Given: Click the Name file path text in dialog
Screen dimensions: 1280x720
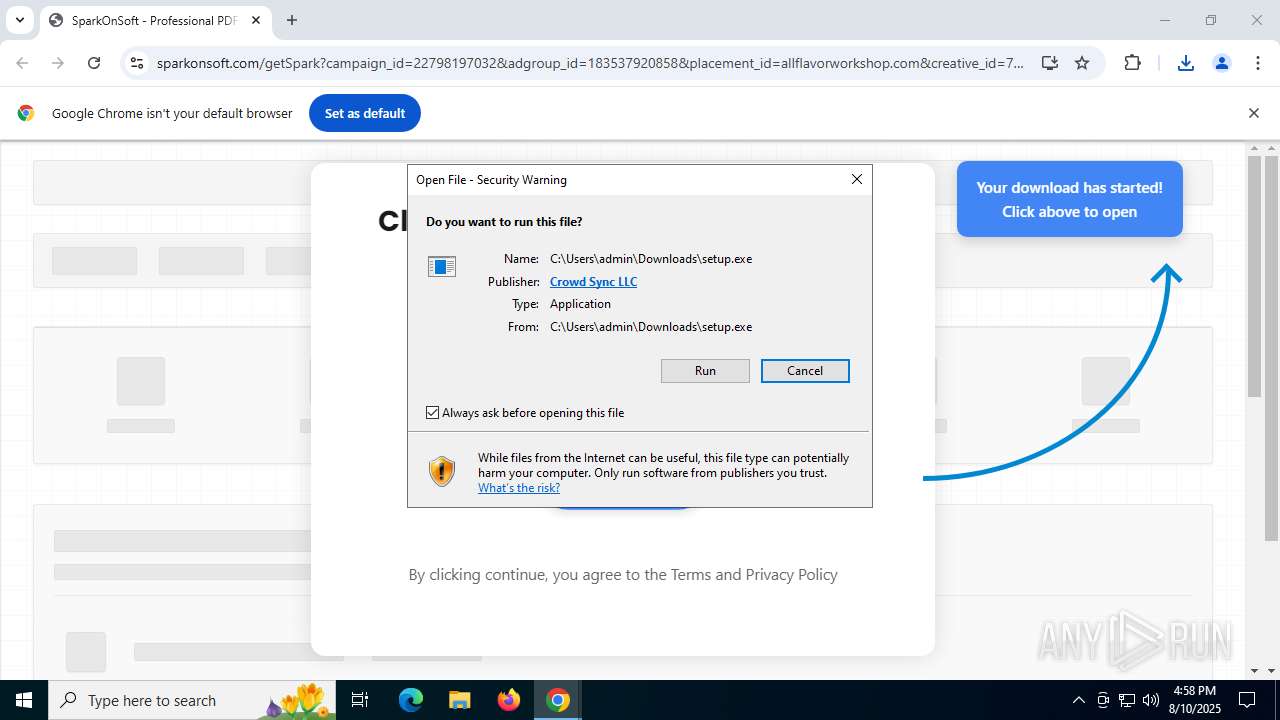Looking at the screenshot, I should tap(651, 259).
